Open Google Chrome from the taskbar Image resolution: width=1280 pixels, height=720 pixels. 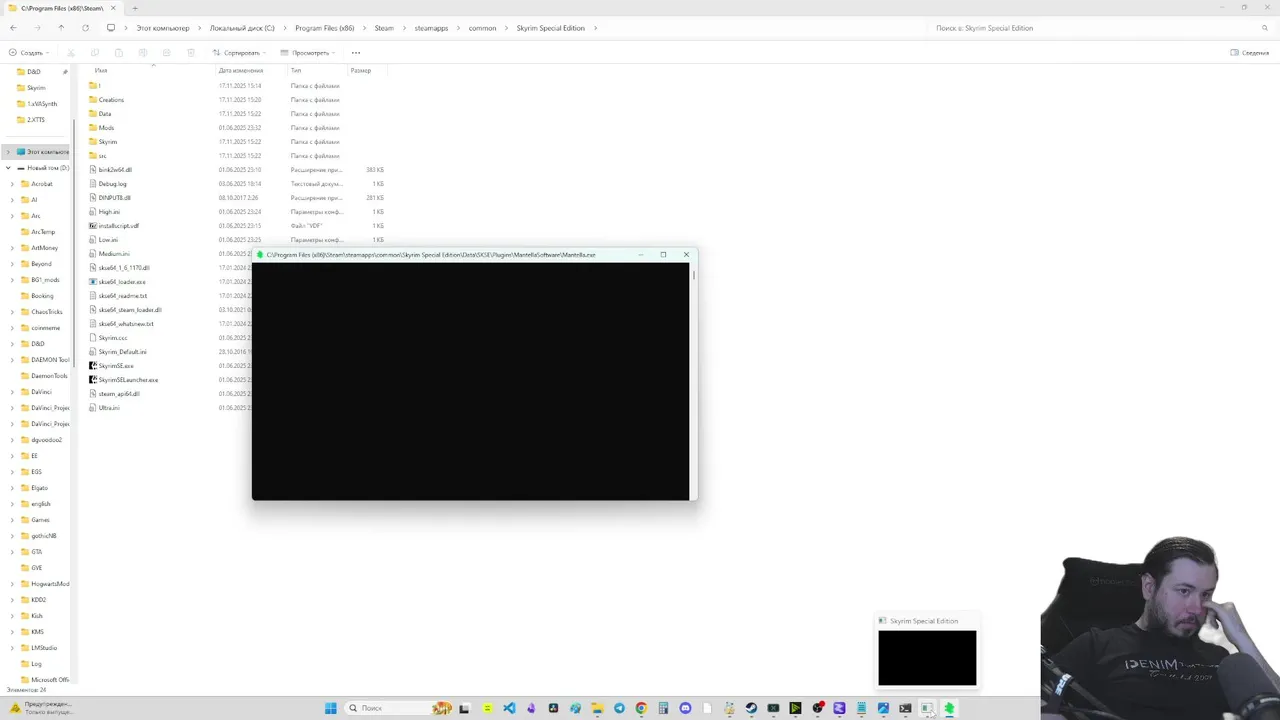641,708
